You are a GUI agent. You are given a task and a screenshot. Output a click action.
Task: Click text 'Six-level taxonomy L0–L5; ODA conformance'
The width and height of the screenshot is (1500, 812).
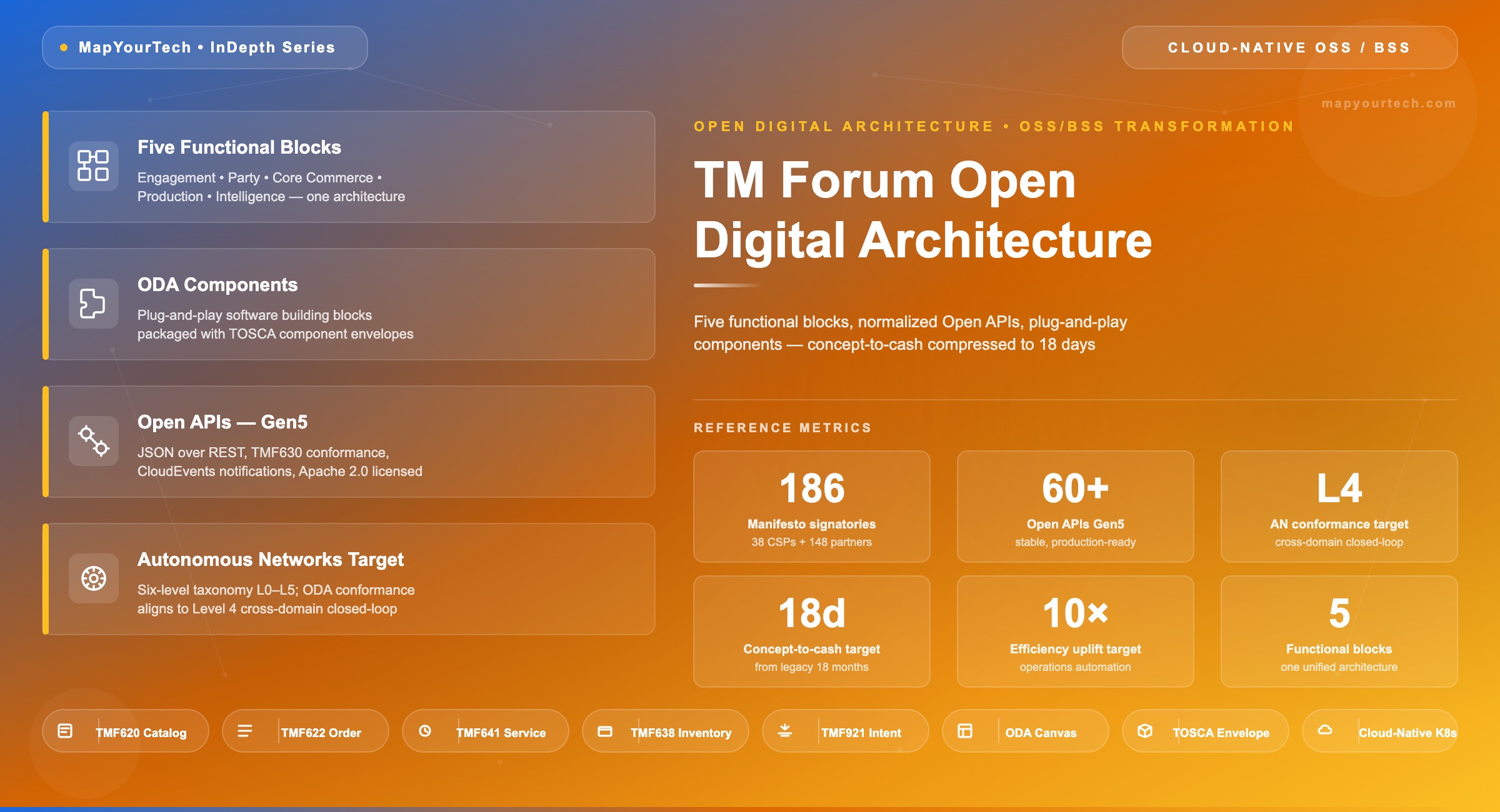(x=276, y=590)
